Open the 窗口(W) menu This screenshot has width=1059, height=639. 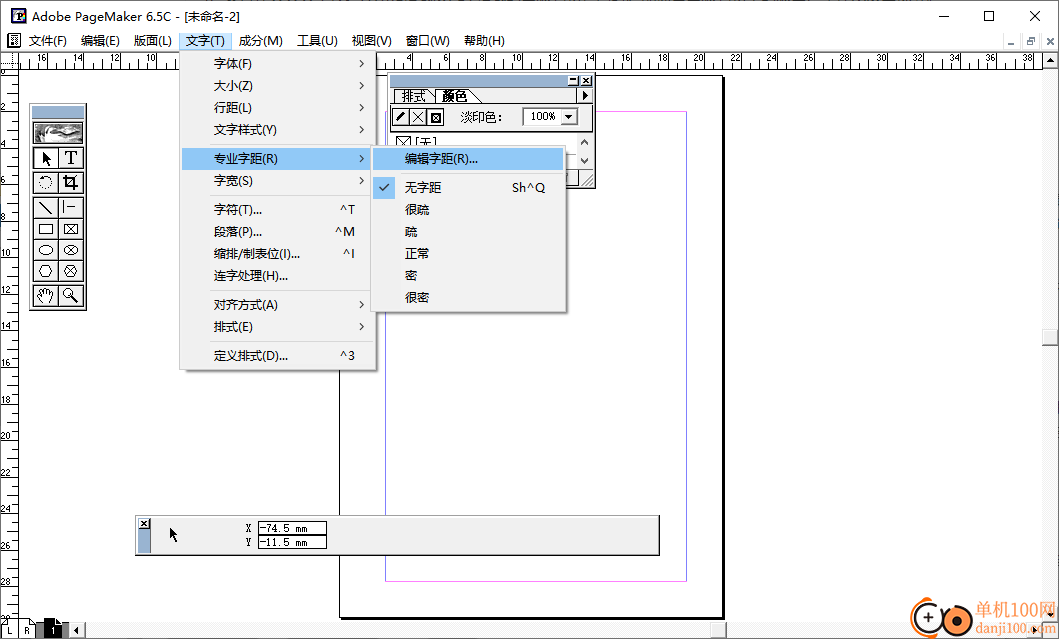tap(428, 41)
